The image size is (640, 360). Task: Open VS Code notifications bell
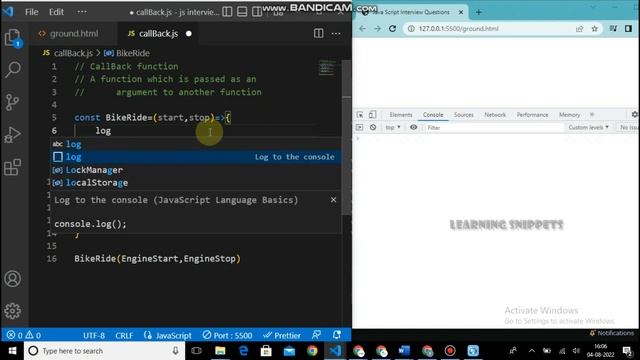coord(337,335)
